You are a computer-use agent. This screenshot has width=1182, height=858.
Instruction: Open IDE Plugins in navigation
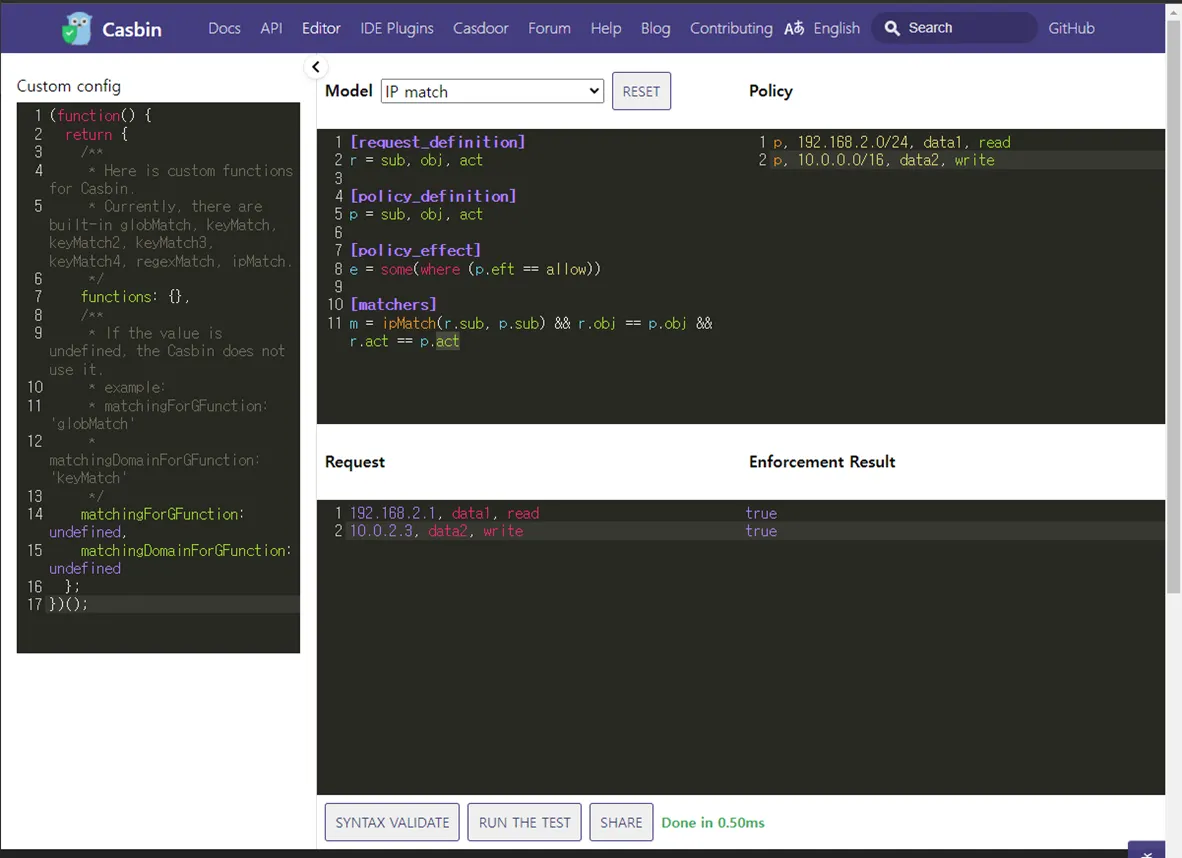(397, 28)
